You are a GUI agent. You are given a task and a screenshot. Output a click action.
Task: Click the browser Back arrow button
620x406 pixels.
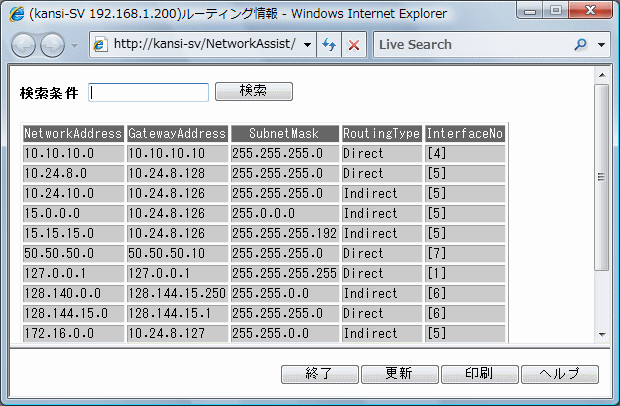[x=24, y=45]
